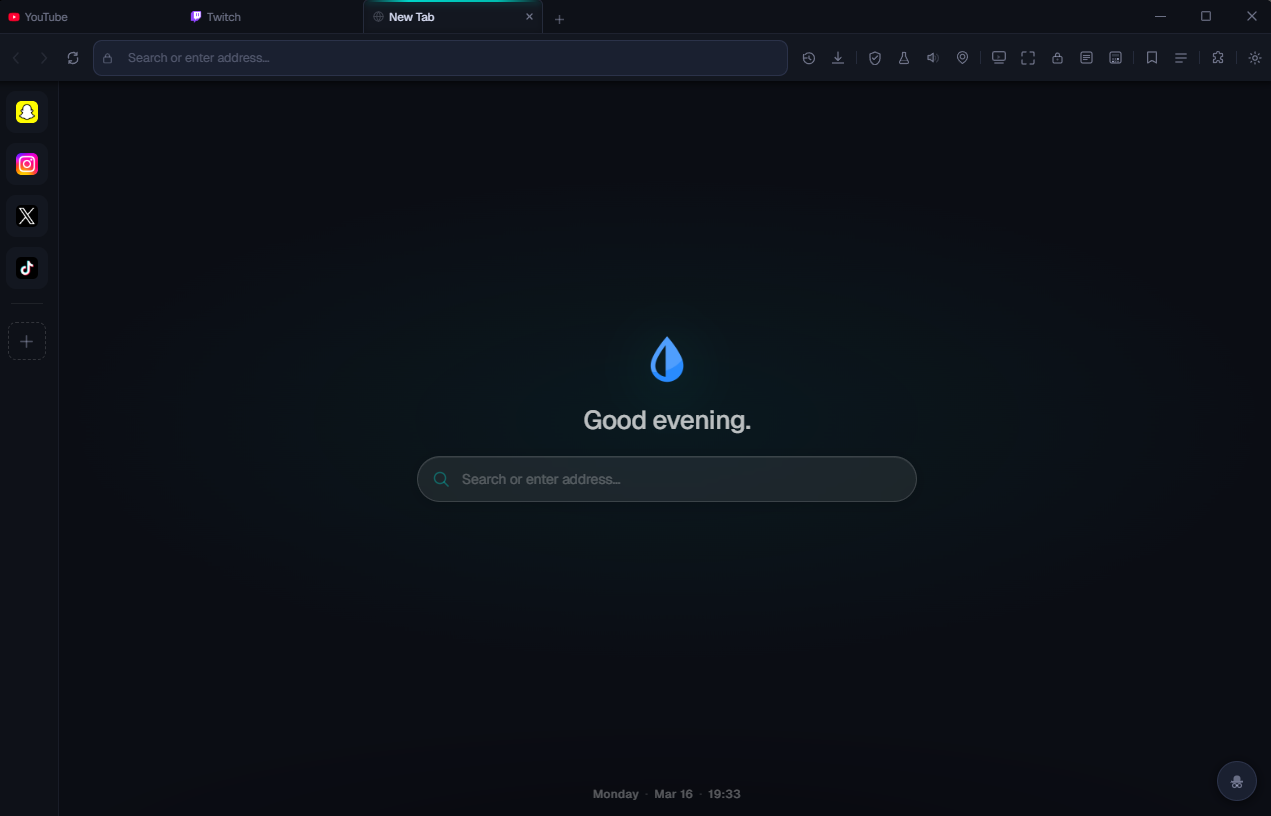Screen dimensions: 1271x816
Task: Add a new pinned site using the sidebar plus
Action: pyautogui.click(x=27, y=340)
